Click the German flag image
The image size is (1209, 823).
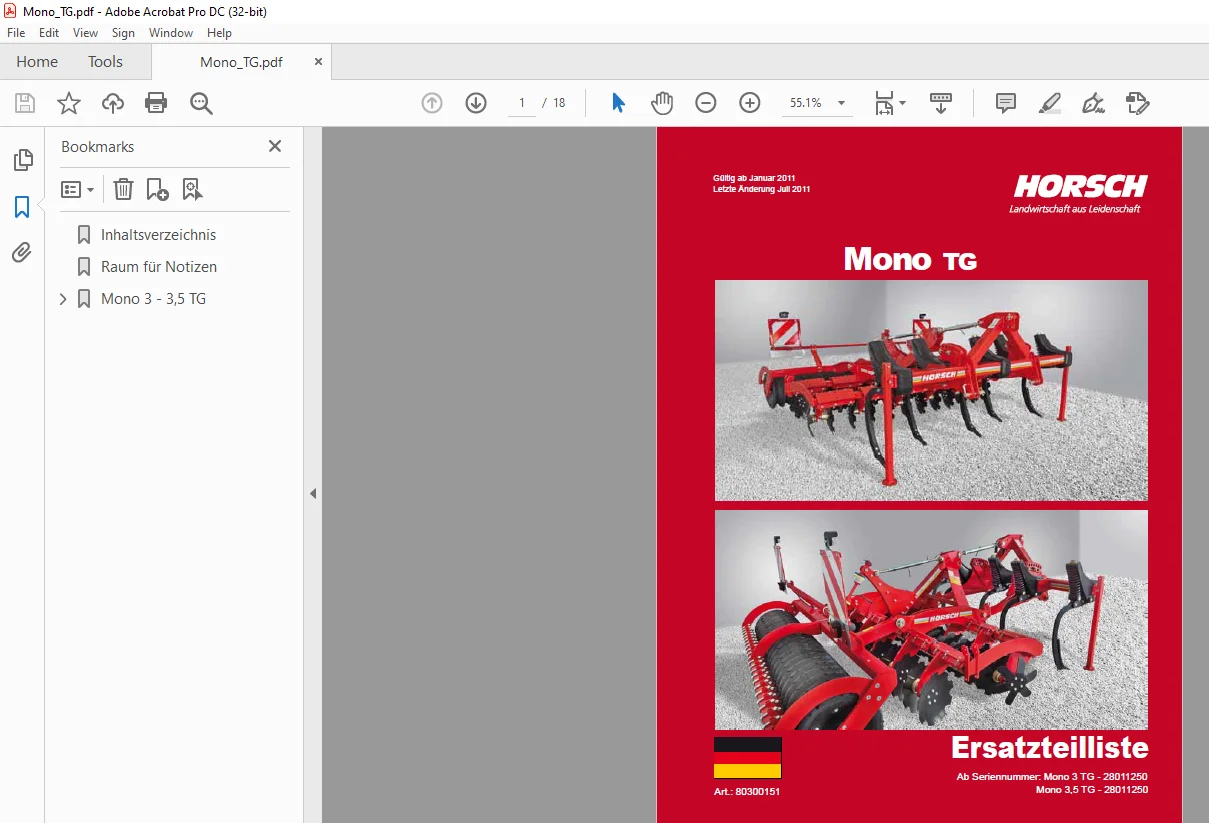[x=747, y=758]
